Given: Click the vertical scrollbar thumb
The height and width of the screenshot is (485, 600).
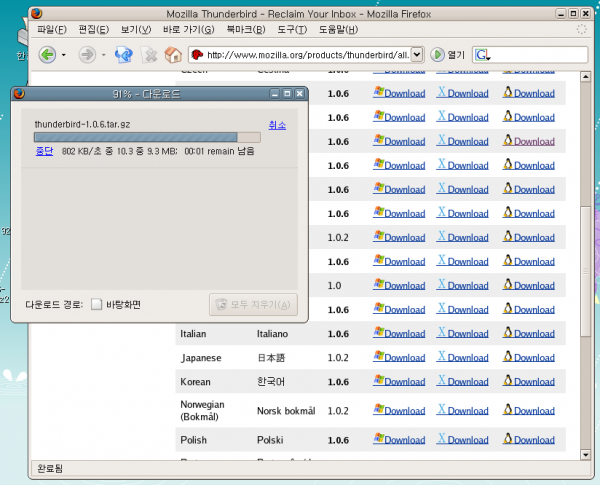Looking at the screenshot, I should tap(585, 271).
